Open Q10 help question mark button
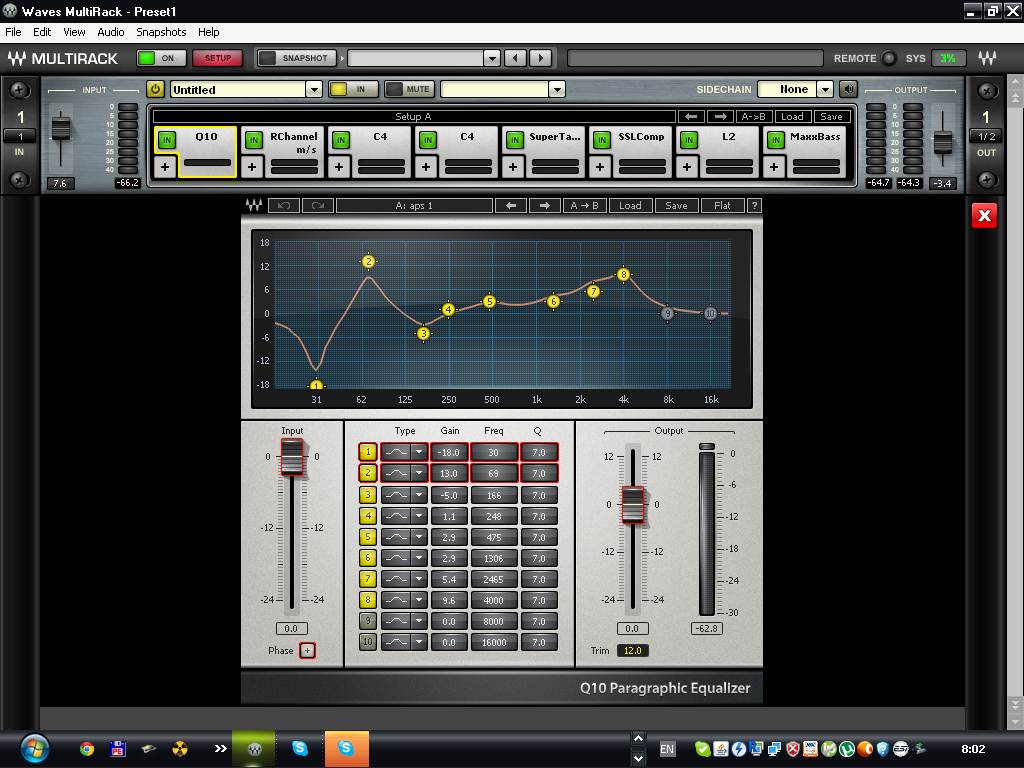This screenshot has height=768, width=1024. (x=754, y=206)
